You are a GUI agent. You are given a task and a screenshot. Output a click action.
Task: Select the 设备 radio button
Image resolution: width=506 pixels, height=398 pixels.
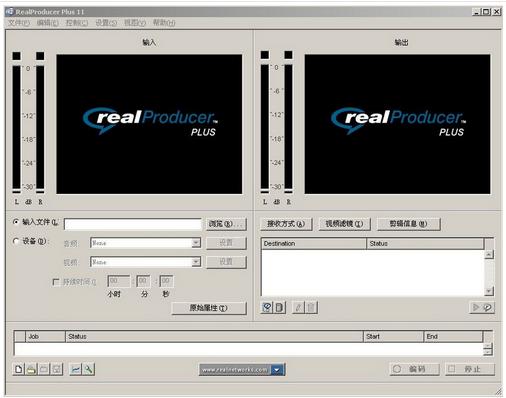point(15,241)
